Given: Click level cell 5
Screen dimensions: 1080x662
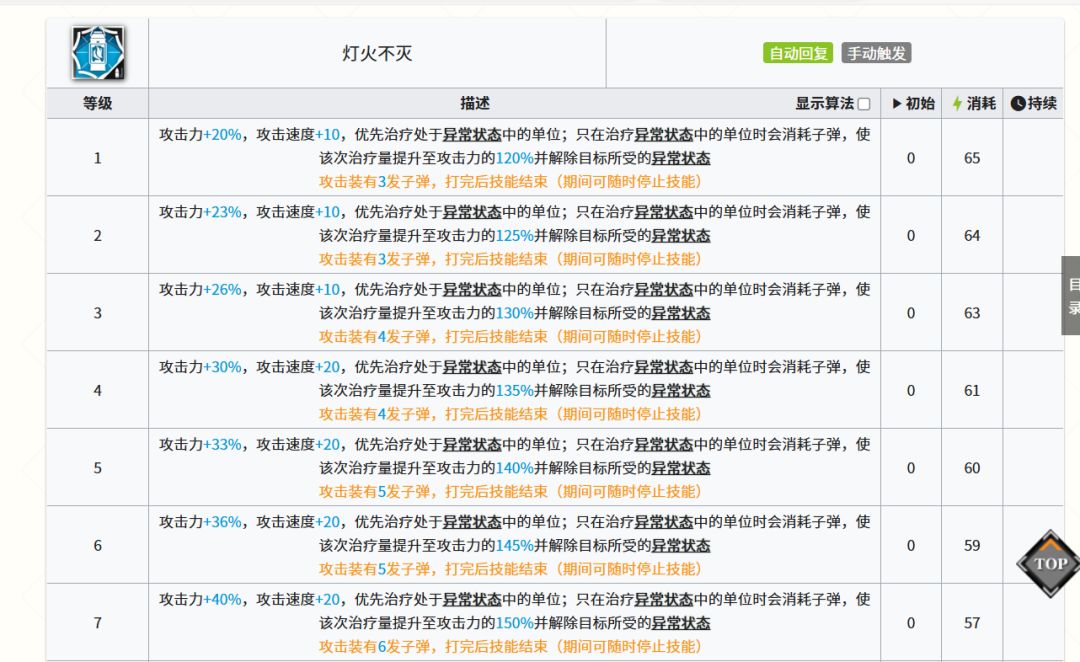Looking at the screenshot, I should click(97, 468).
